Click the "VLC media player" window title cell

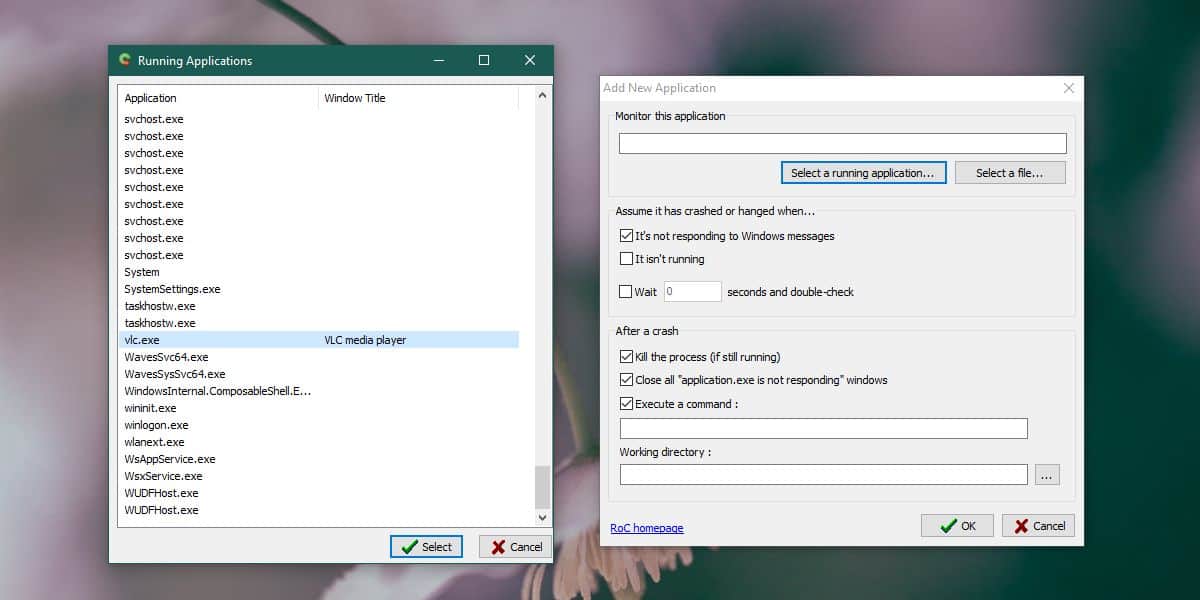click(x=365, y=340)
